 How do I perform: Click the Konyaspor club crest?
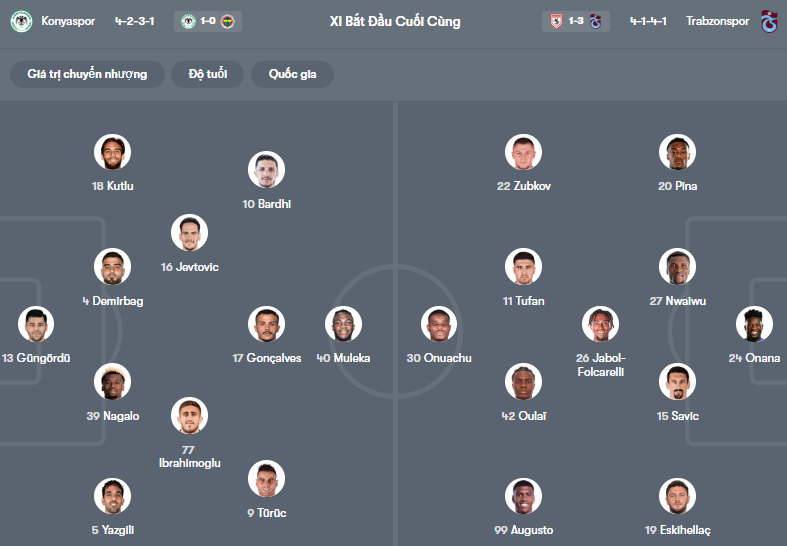point(21,21)
